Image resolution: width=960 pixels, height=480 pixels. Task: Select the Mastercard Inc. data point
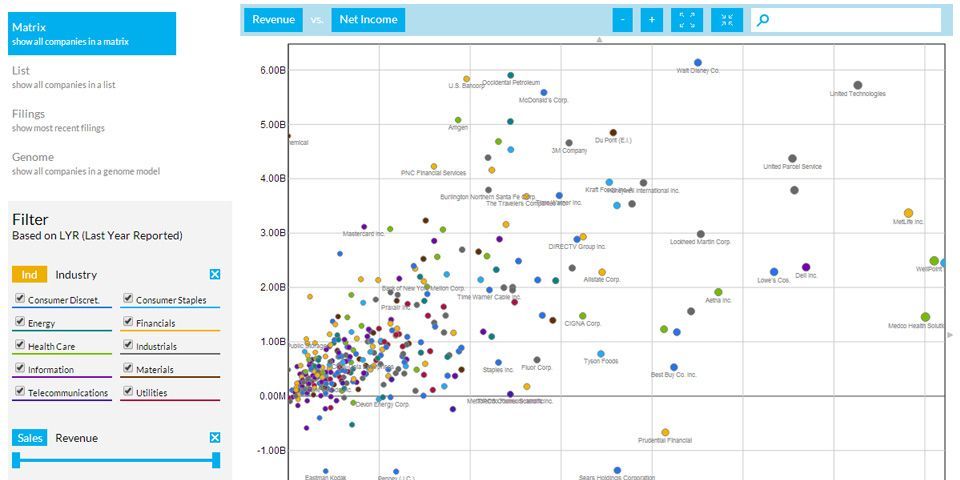point(364,227)
